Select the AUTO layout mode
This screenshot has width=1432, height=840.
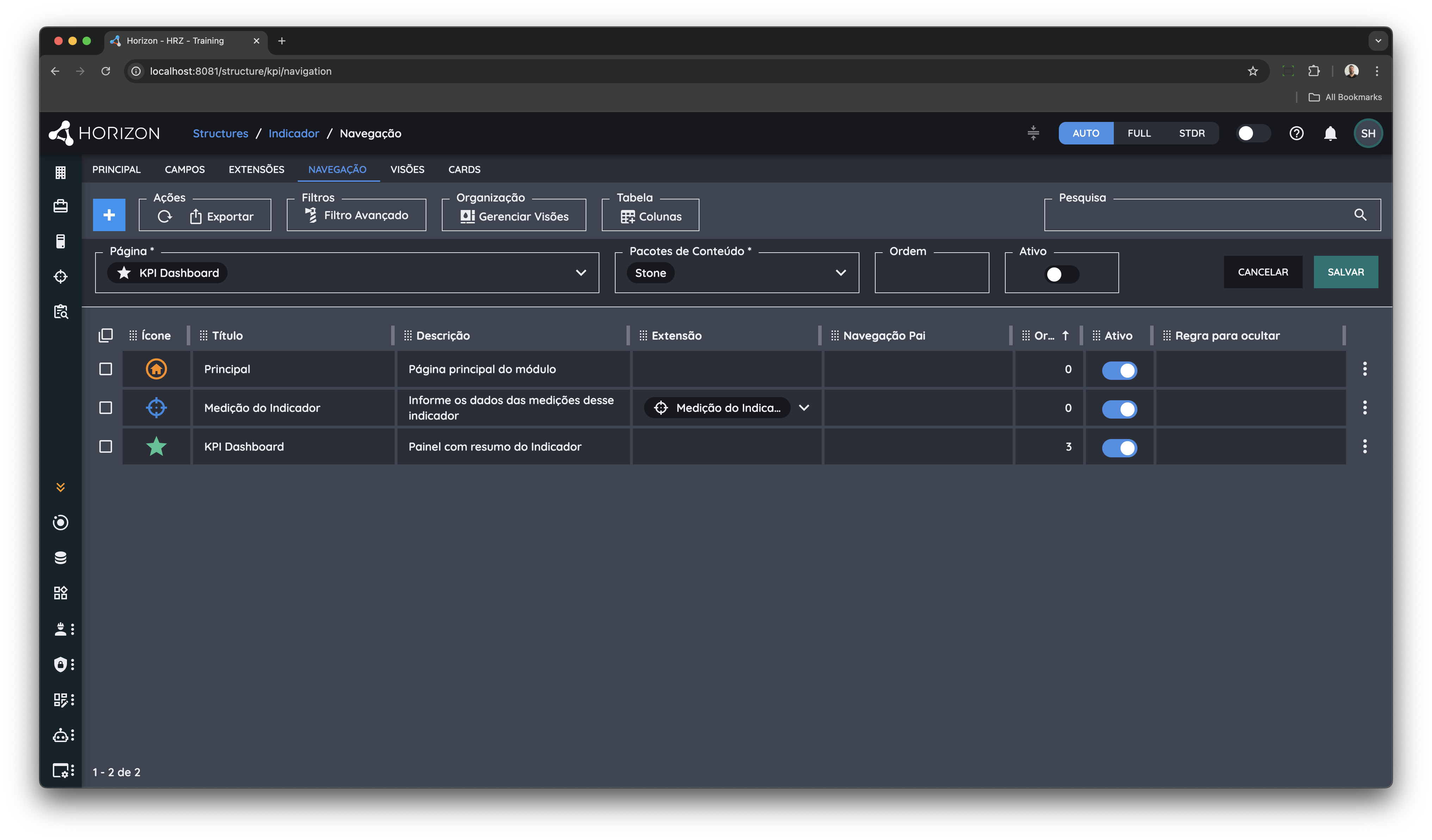coord(1085,134)
